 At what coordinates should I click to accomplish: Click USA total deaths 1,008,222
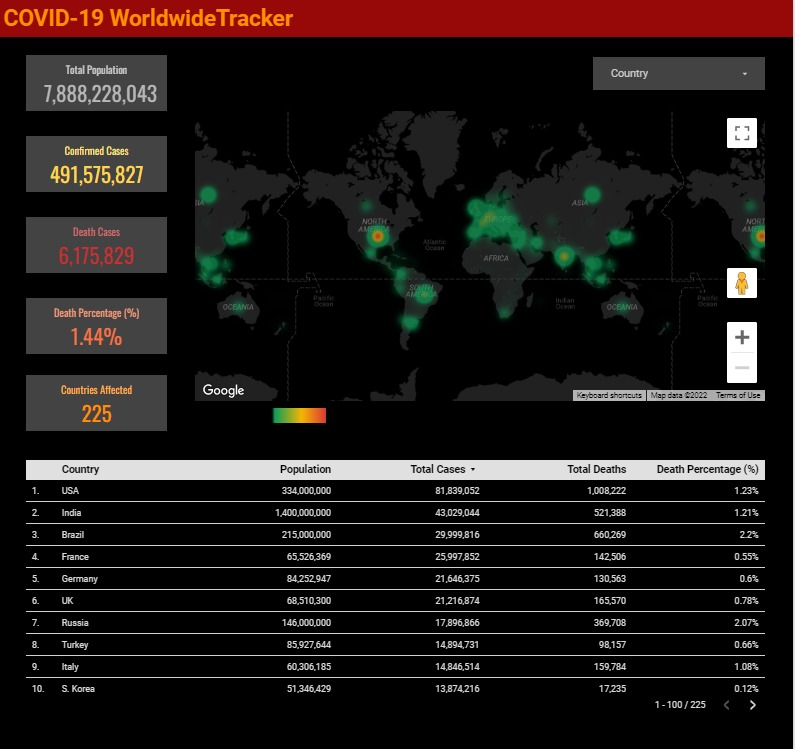(606, 490)
